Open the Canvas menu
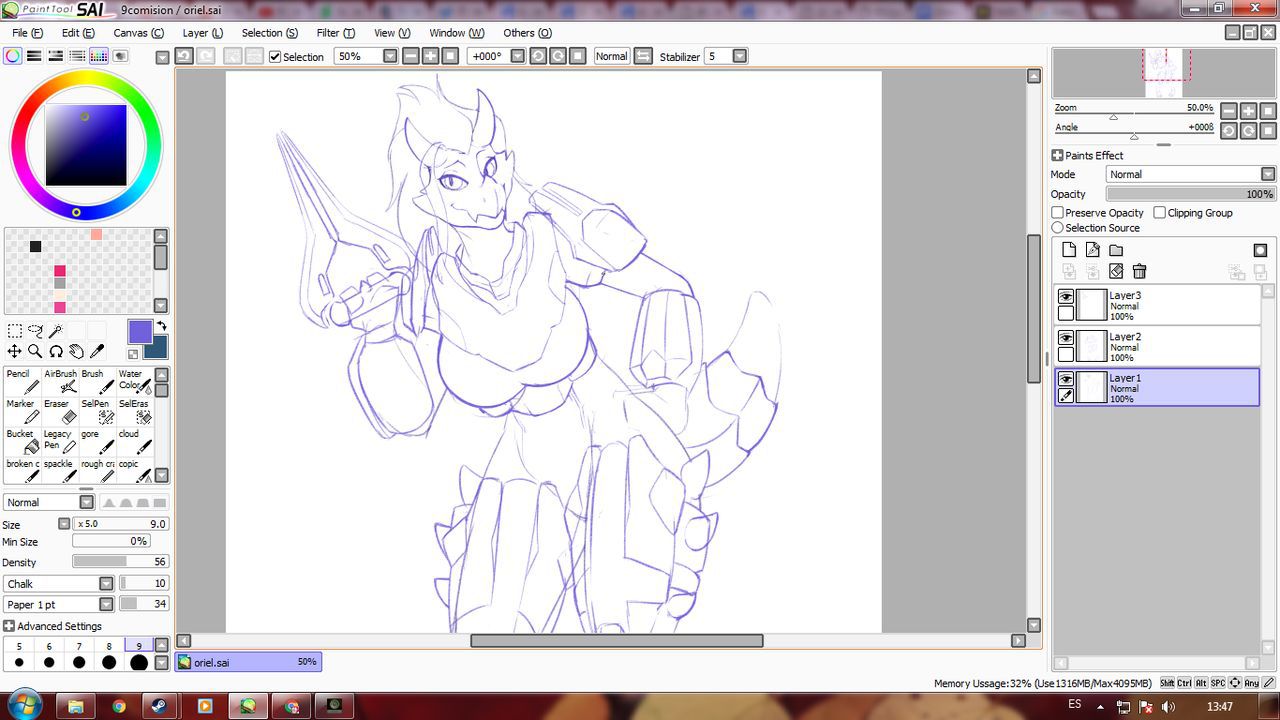The width and height of the screenshot is (1280, 720). click(x=138, y=33)
